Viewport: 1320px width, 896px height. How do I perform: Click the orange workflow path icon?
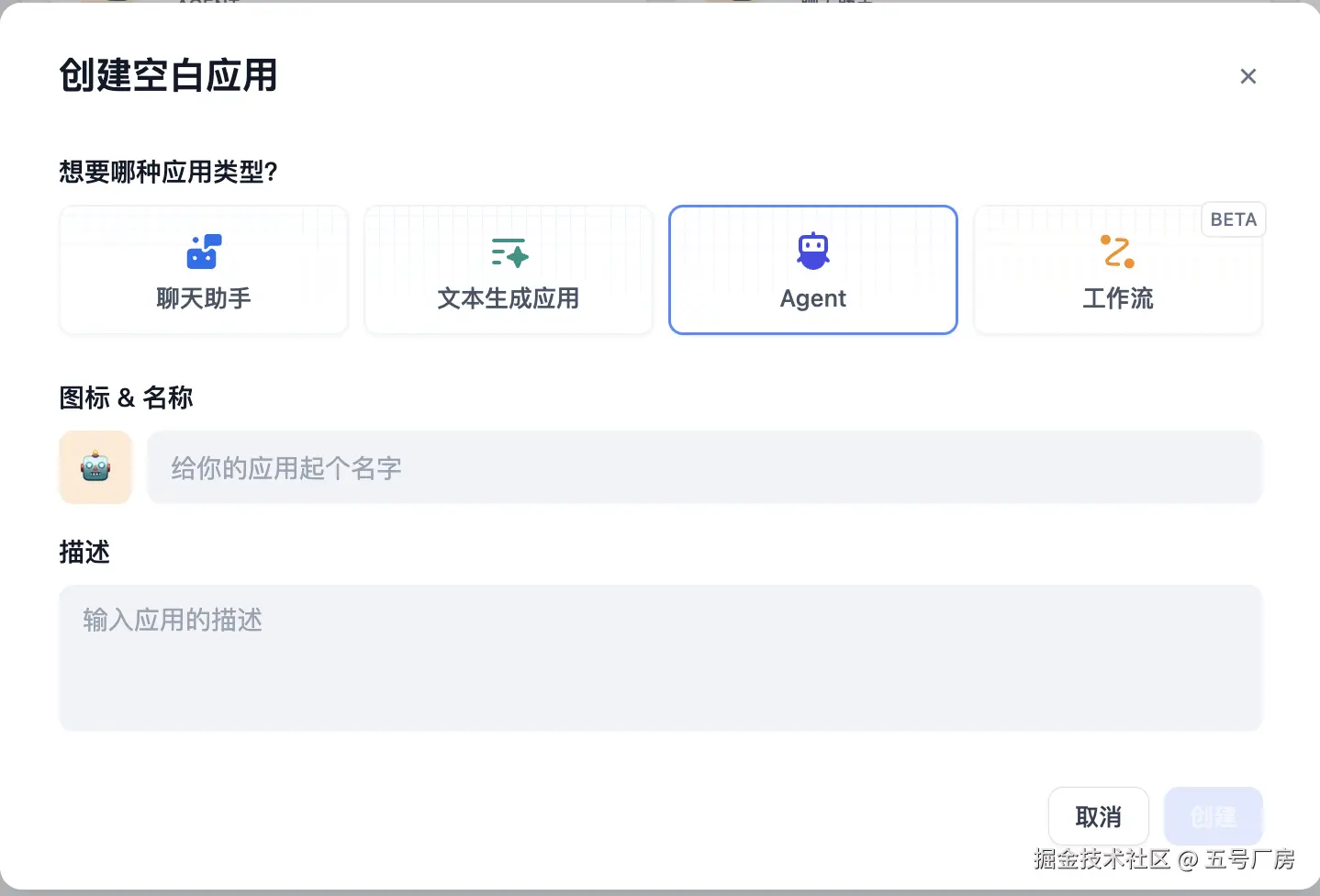click(x=1117, y=252)
